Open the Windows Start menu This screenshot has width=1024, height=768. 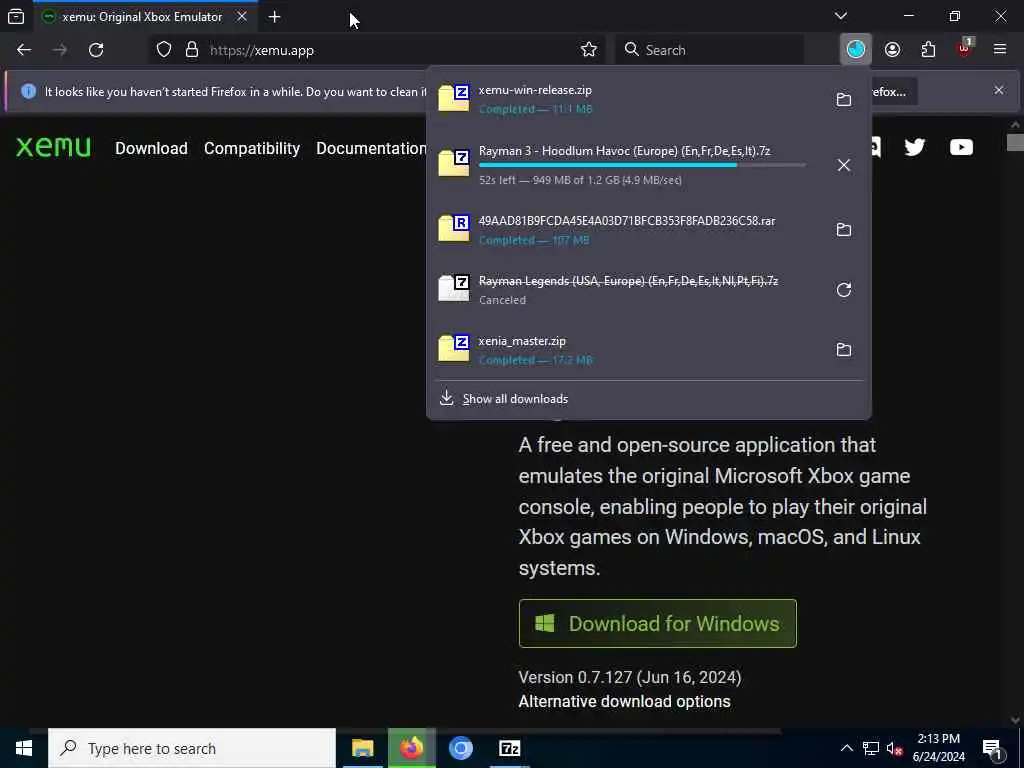tap(24, 748)
